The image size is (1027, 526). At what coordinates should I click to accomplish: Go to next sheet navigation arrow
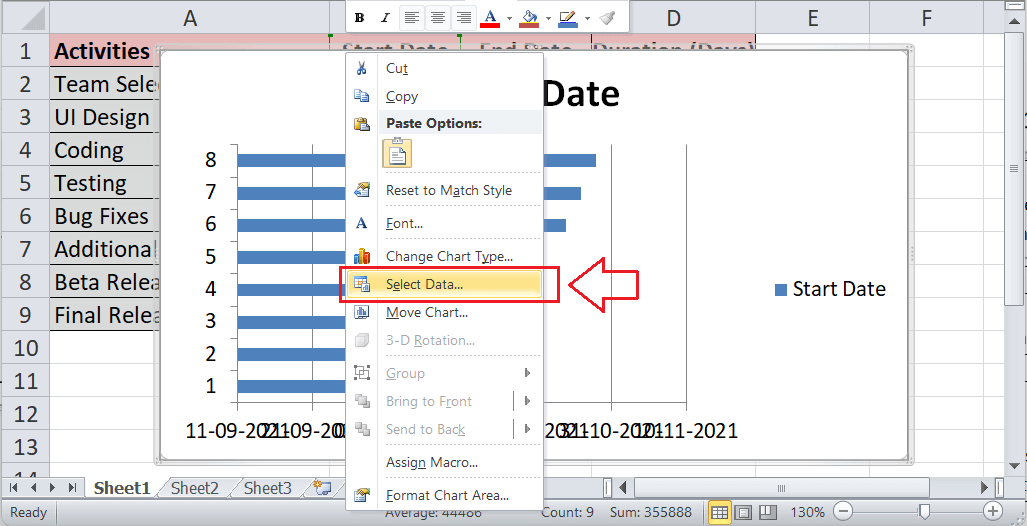pos(52,488)
